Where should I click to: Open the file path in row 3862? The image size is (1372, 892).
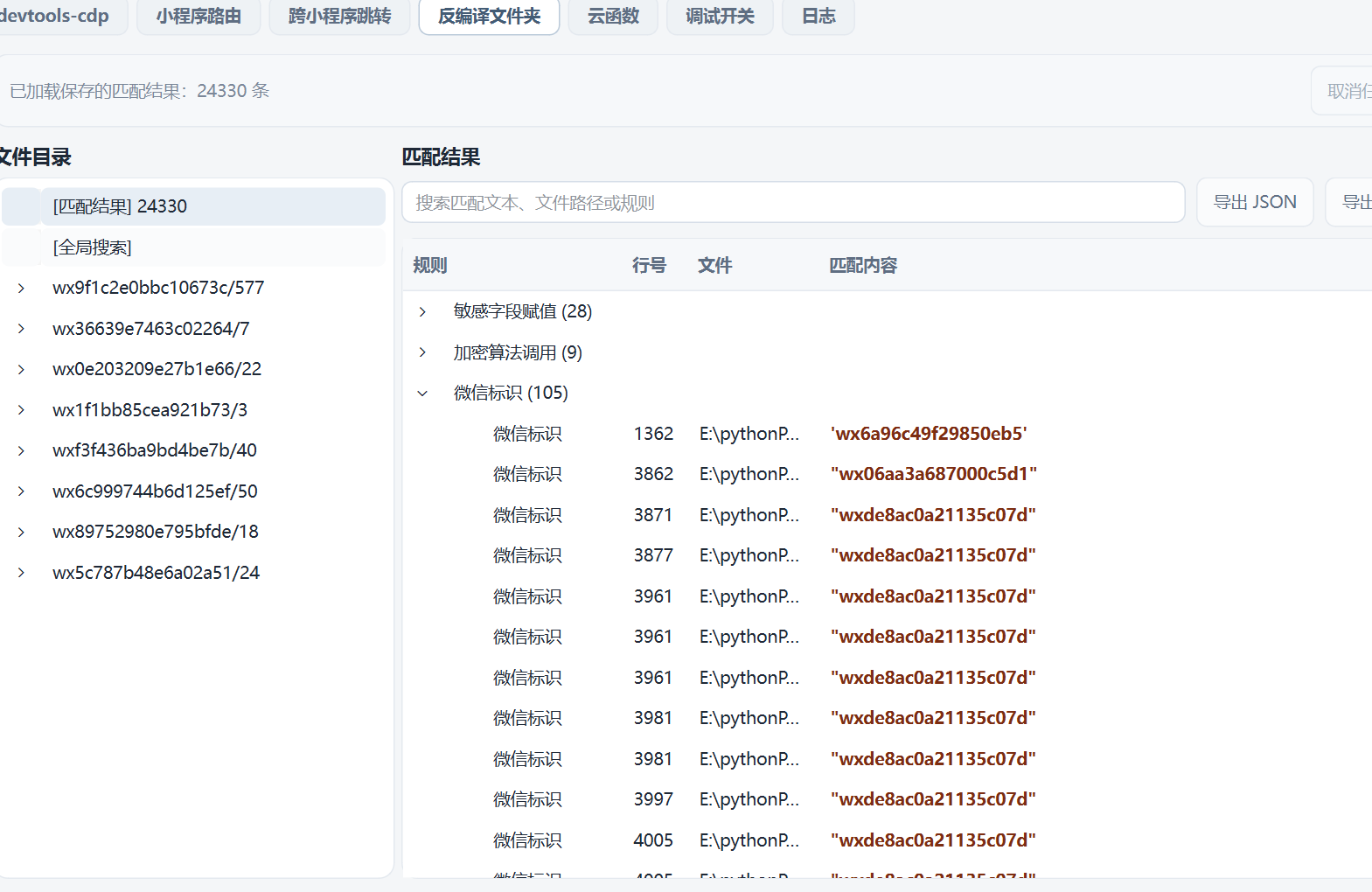749,474
